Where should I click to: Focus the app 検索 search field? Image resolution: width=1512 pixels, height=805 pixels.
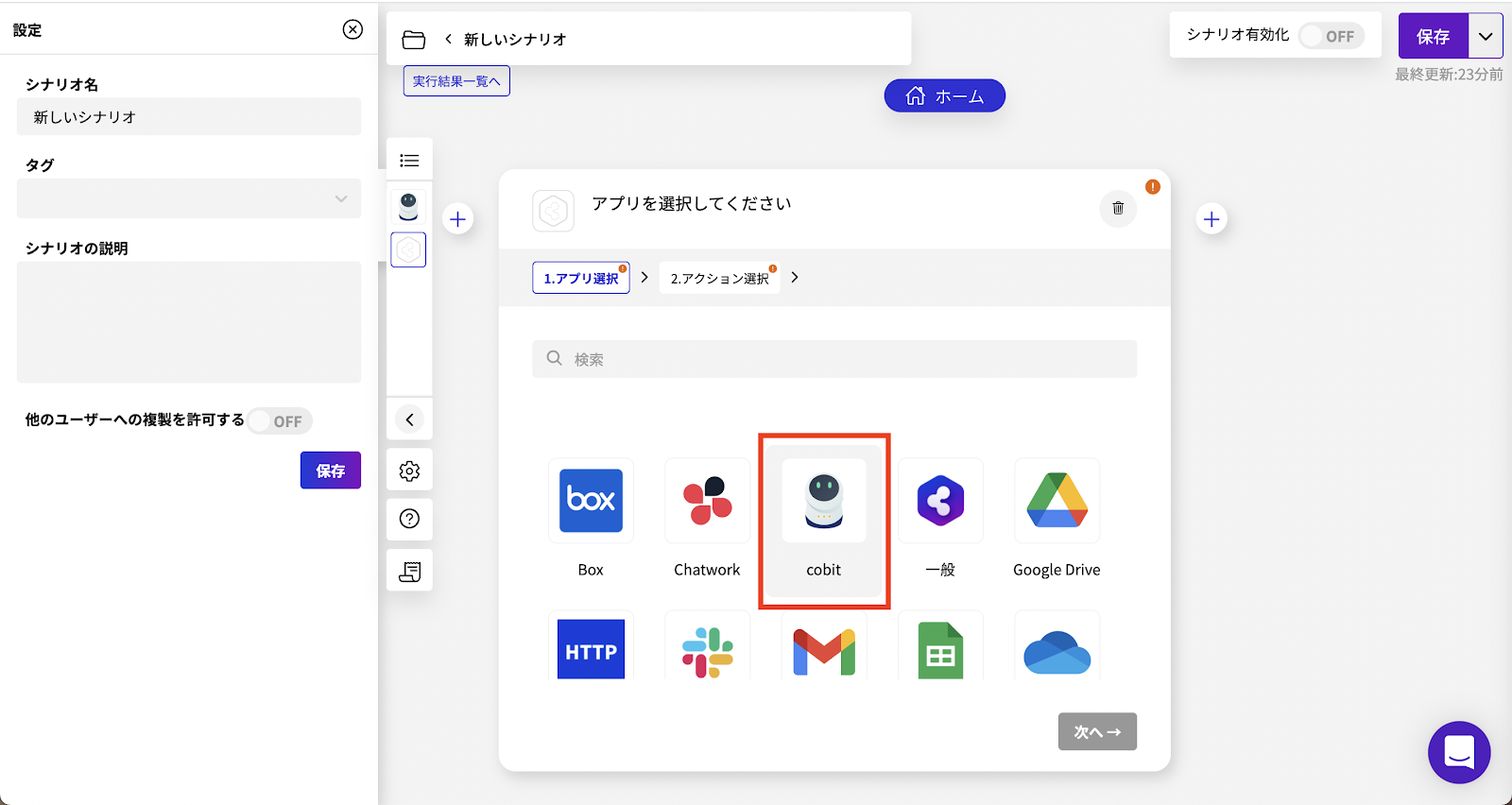click(834, 359)
